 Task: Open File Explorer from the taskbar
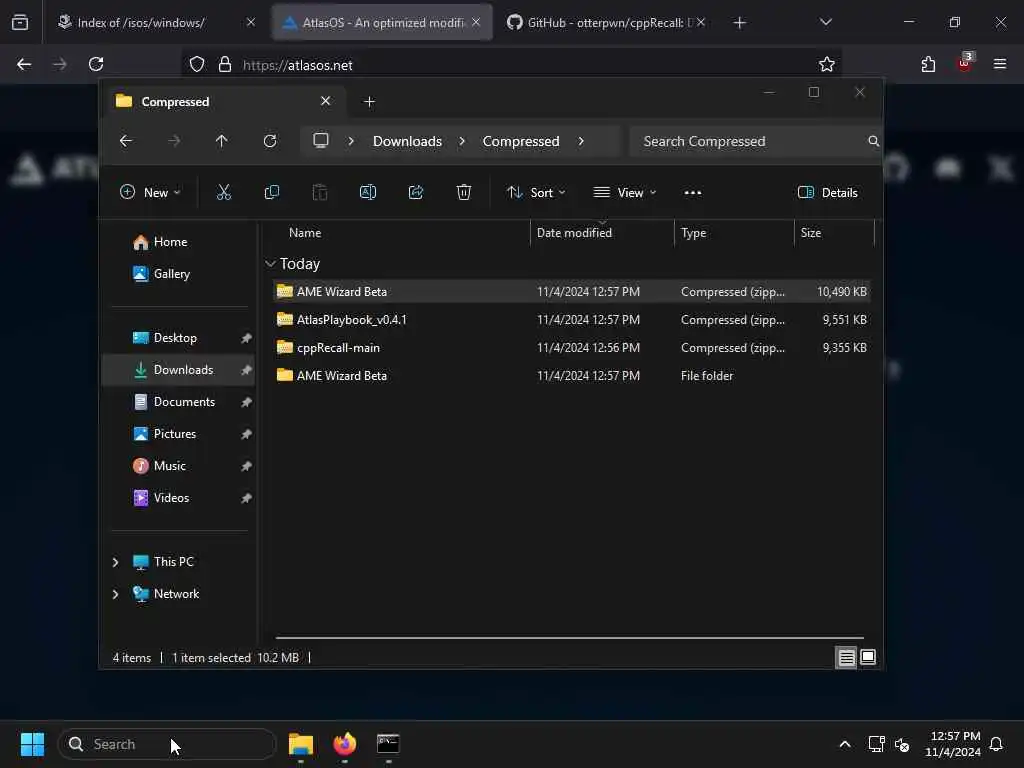tap(301, 744)
